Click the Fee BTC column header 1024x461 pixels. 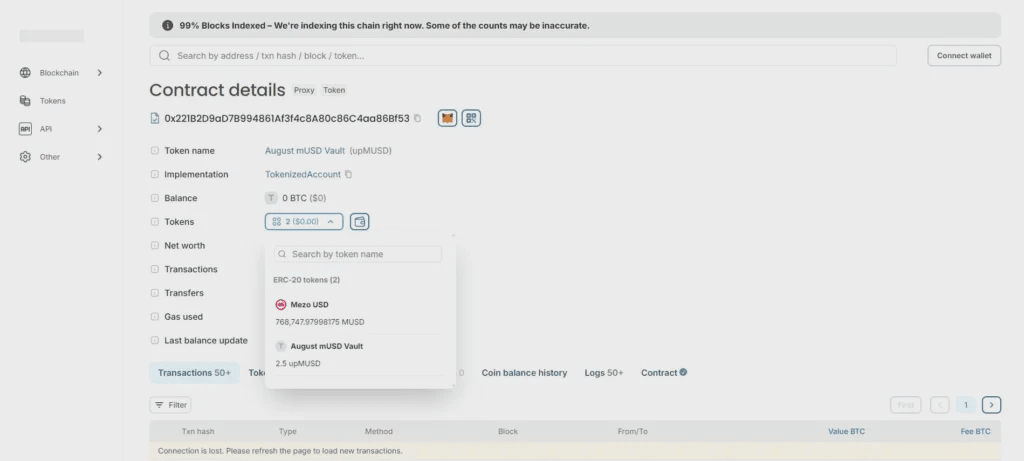(975, 431)
